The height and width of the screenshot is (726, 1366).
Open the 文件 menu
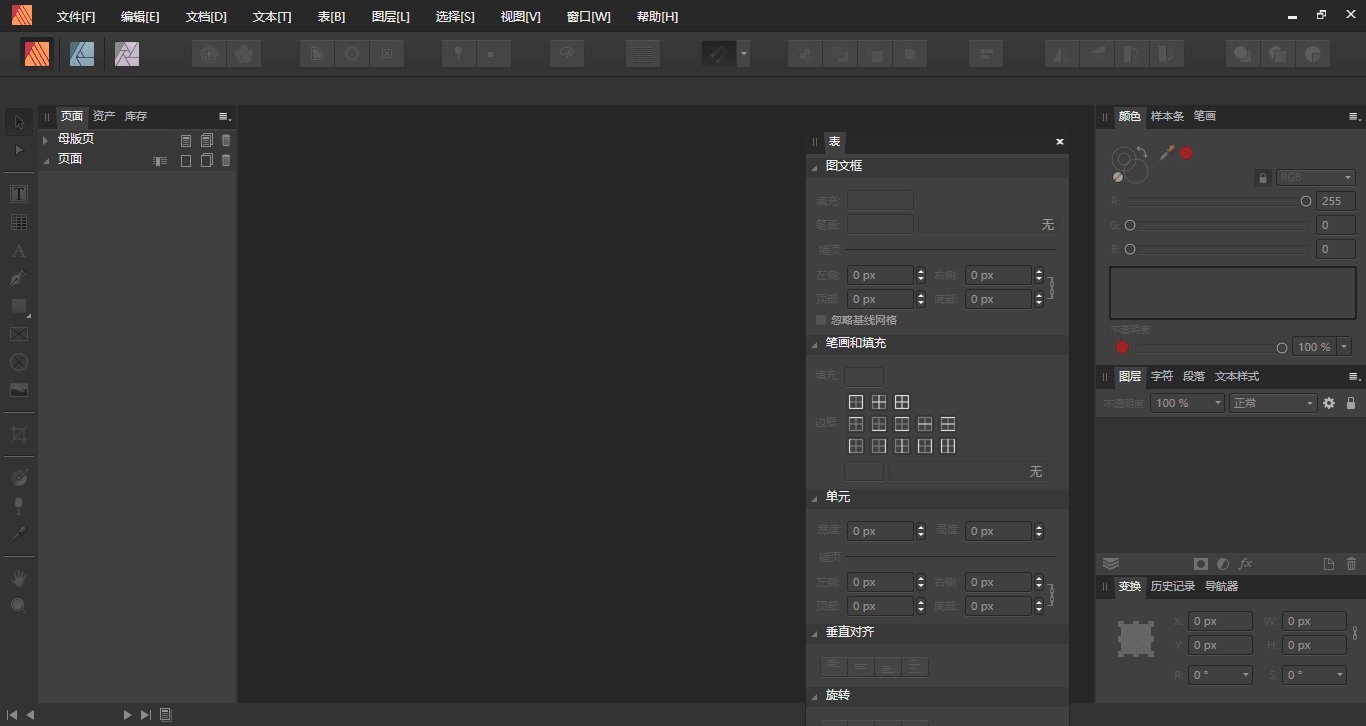(x=74, y=16)
